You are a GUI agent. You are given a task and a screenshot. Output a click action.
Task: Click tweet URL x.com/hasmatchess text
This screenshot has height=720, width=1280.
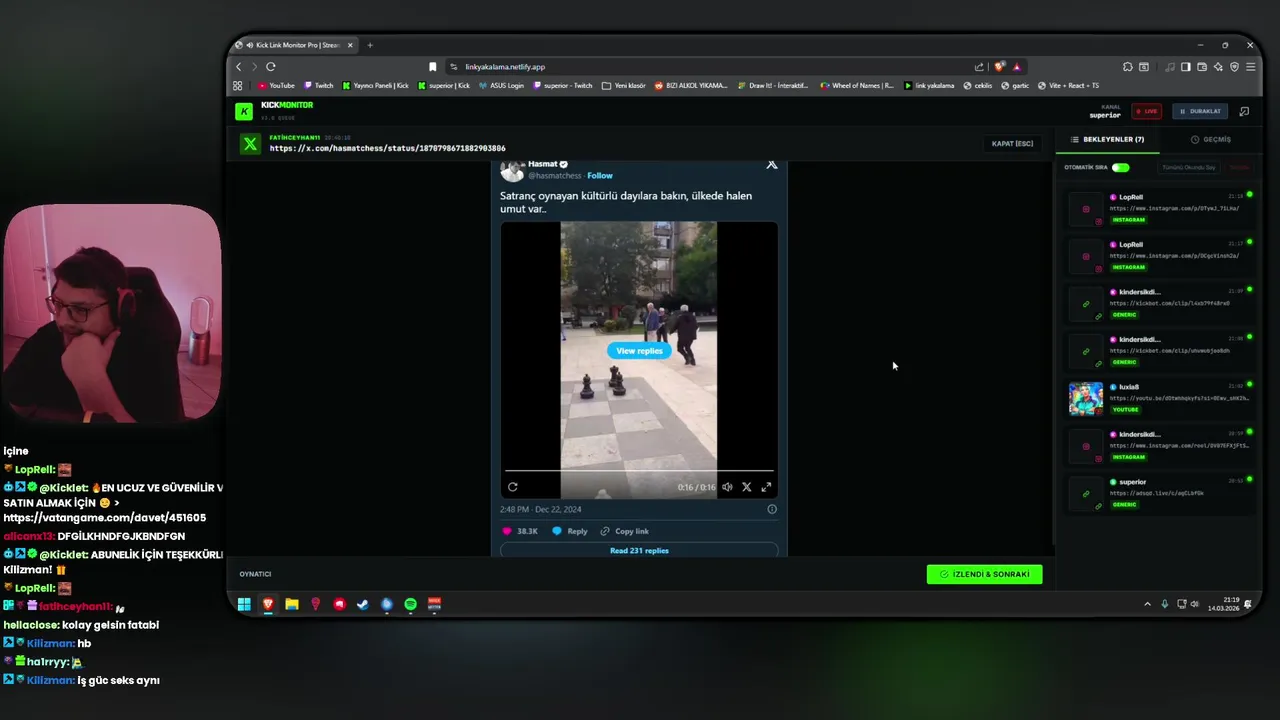click(x=387, y=148)
